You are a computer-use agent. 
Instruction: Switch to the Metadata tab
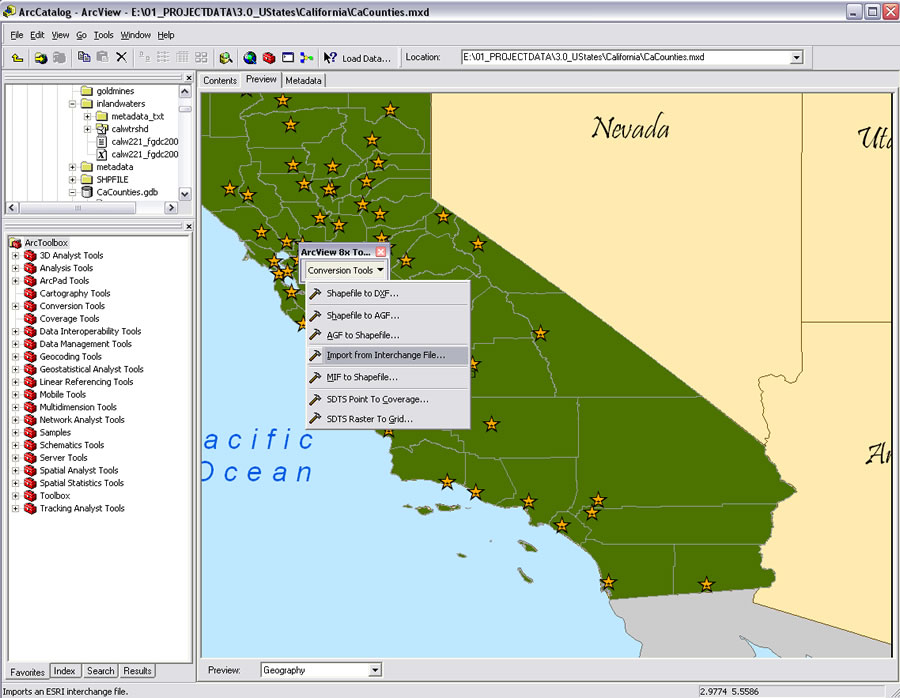pyautogui.click(x=303, y=80)
